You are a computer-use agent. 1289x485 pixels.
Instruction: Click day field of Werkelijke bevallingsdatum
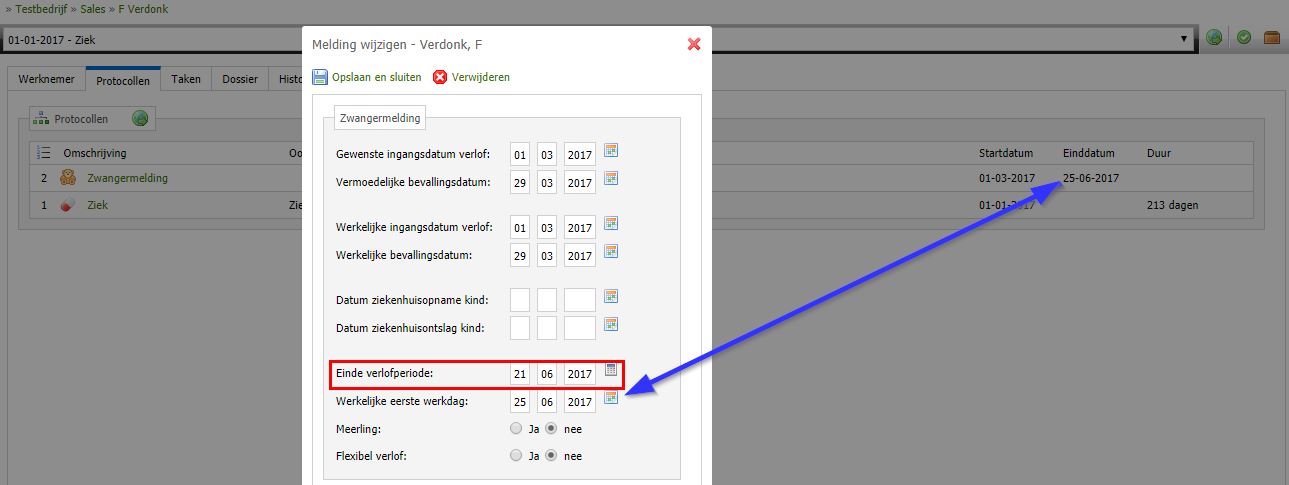pyautogui.click(x=520, y=255)
